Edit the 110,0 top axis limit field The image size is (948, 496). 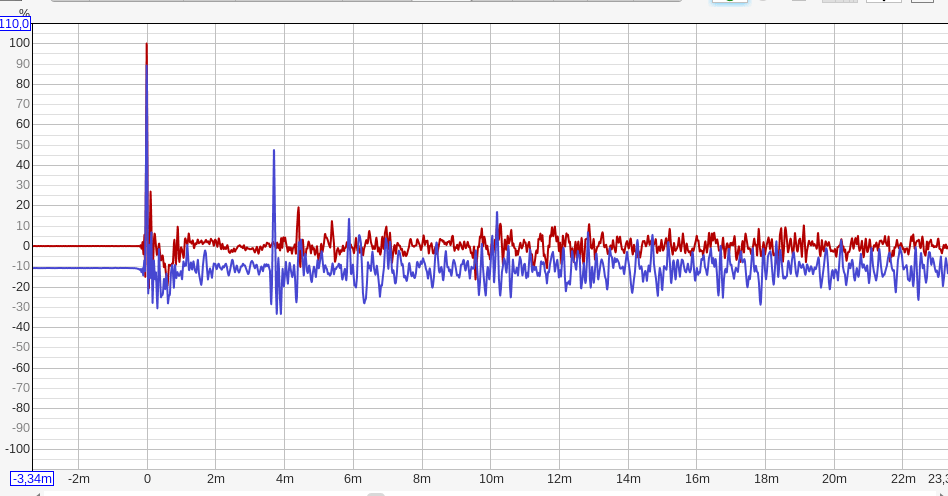[15, 24]
